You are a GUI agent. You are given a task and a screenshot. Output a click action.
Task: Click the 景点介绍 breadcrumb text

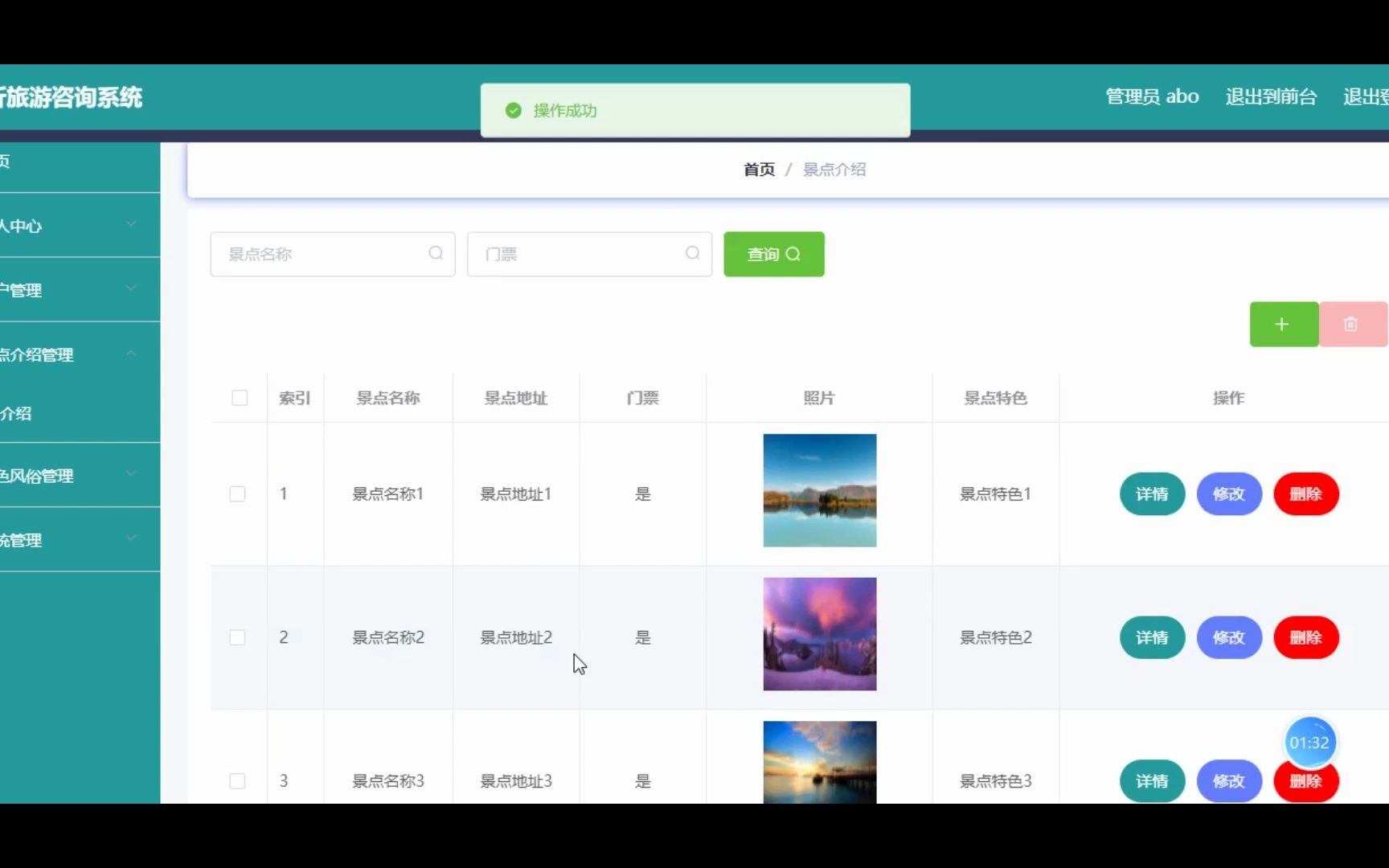pyautogui.click(x=834, y=170)
